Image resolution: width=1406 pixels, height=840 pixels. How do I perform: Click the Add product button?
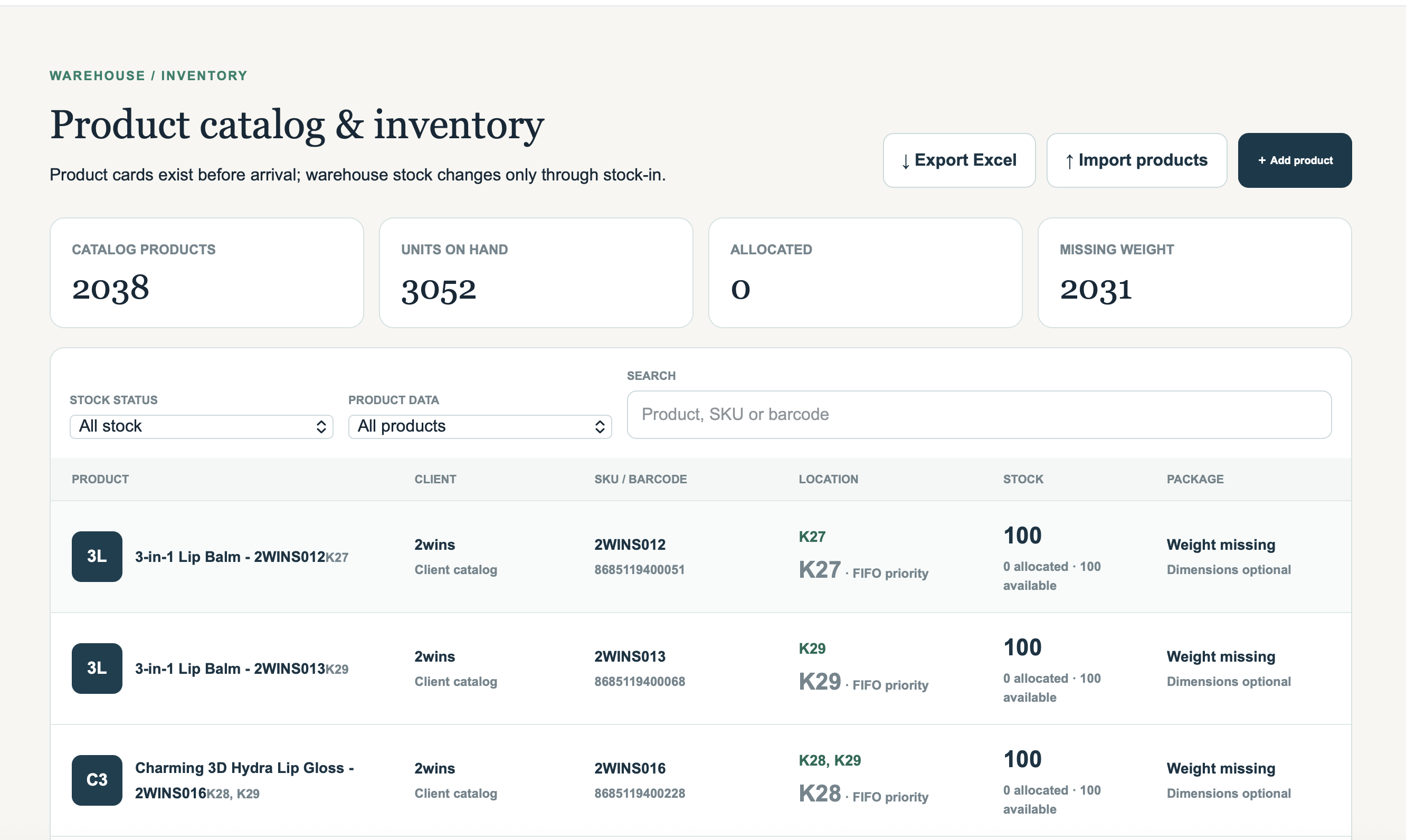1295,160
